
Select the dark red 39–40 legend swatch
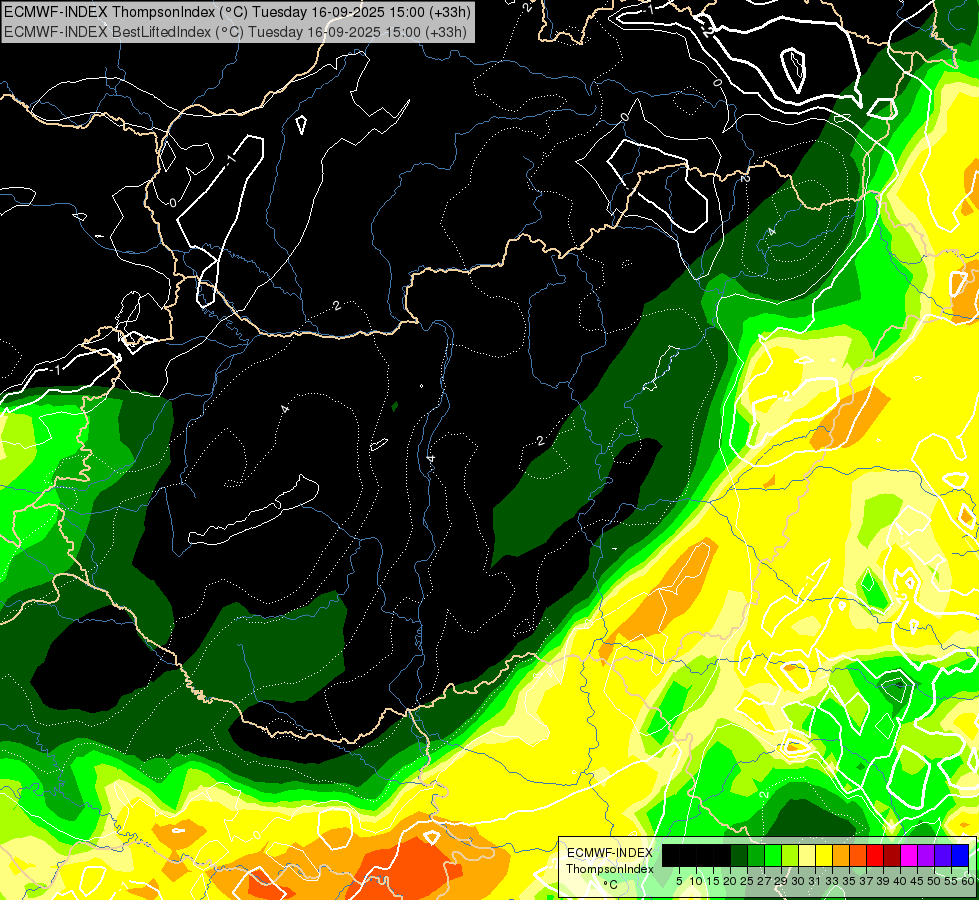(x=892, y=855)
